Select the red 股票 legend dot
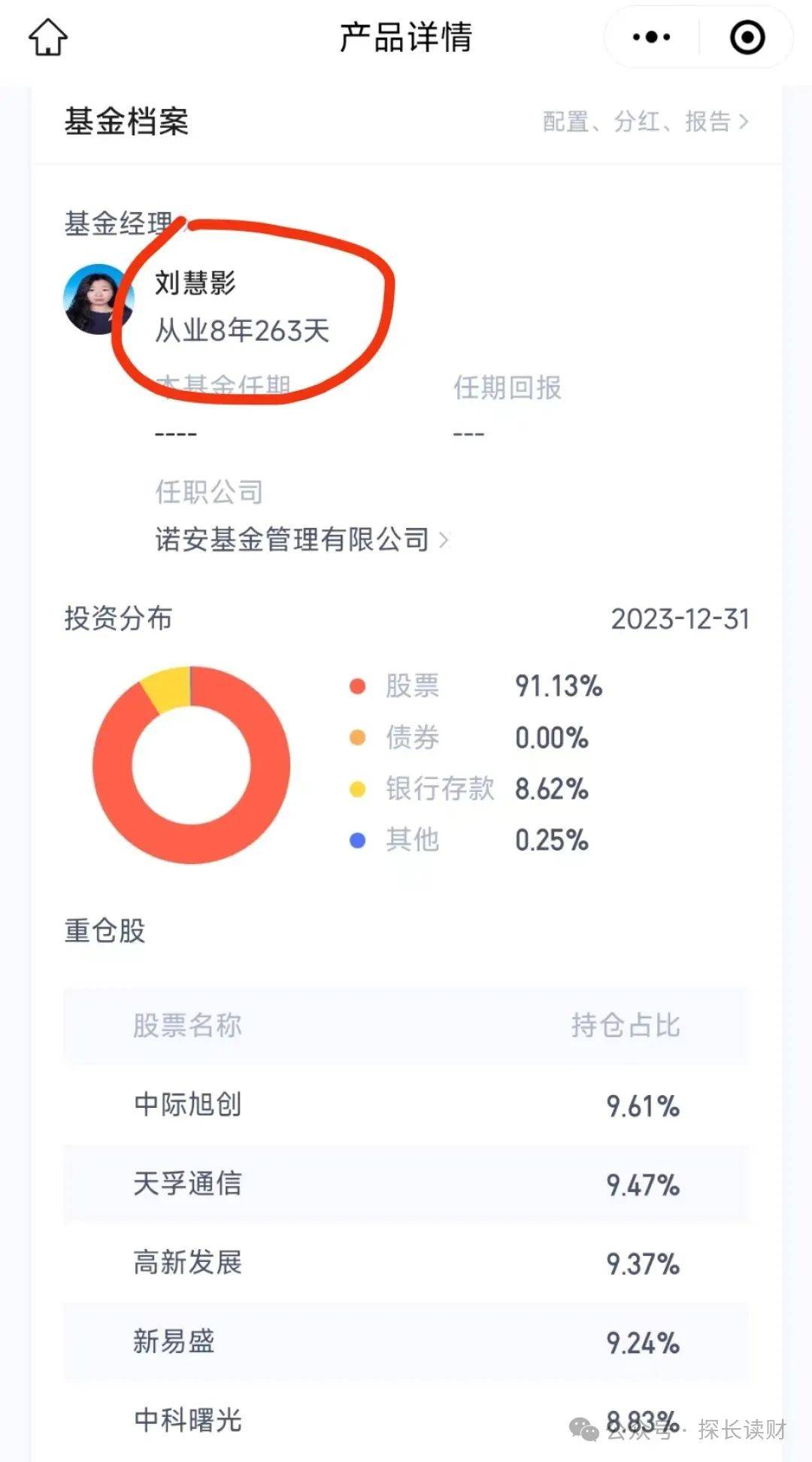 [356, 685]
